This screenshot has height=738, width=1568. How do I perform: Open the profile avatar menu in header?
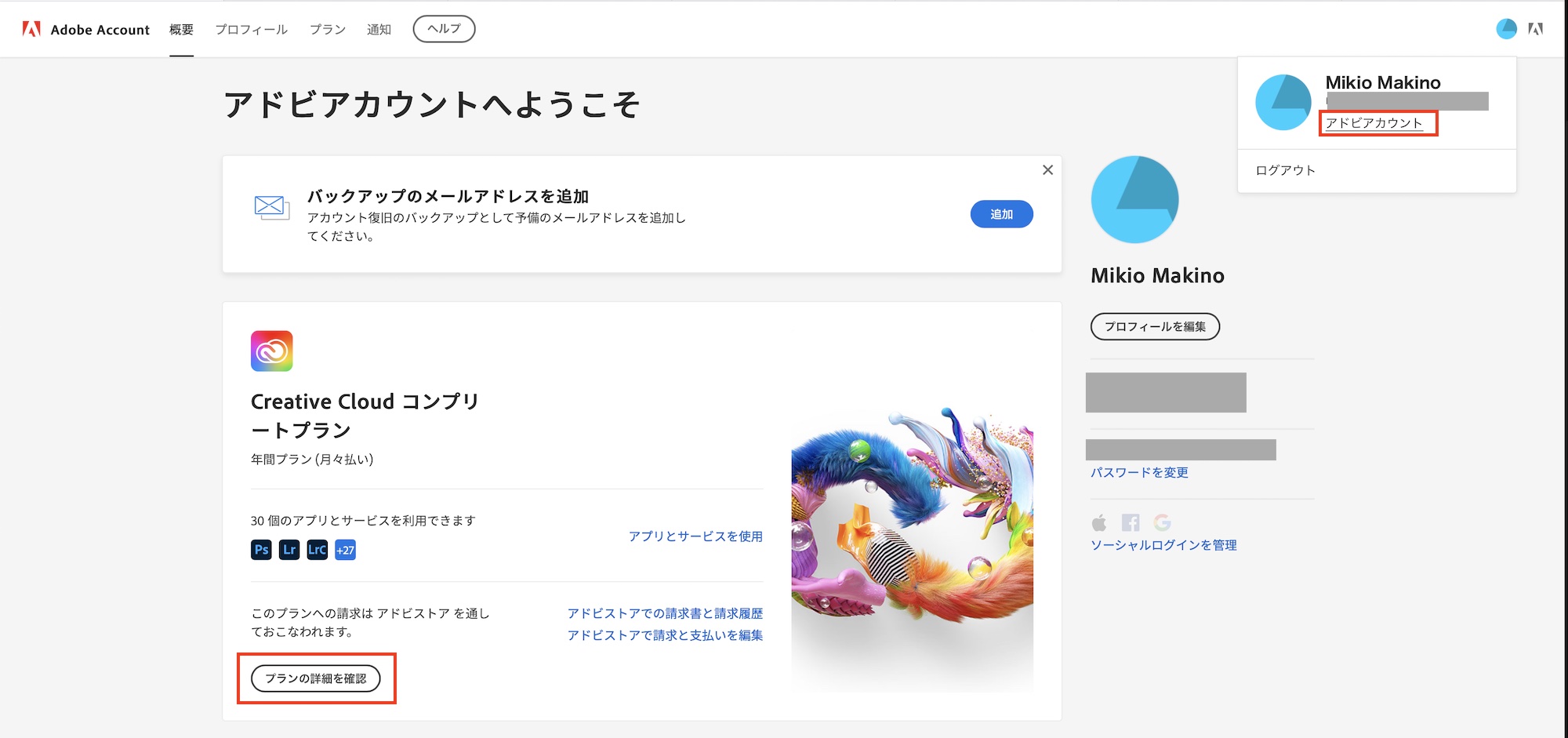point(1506,29)
